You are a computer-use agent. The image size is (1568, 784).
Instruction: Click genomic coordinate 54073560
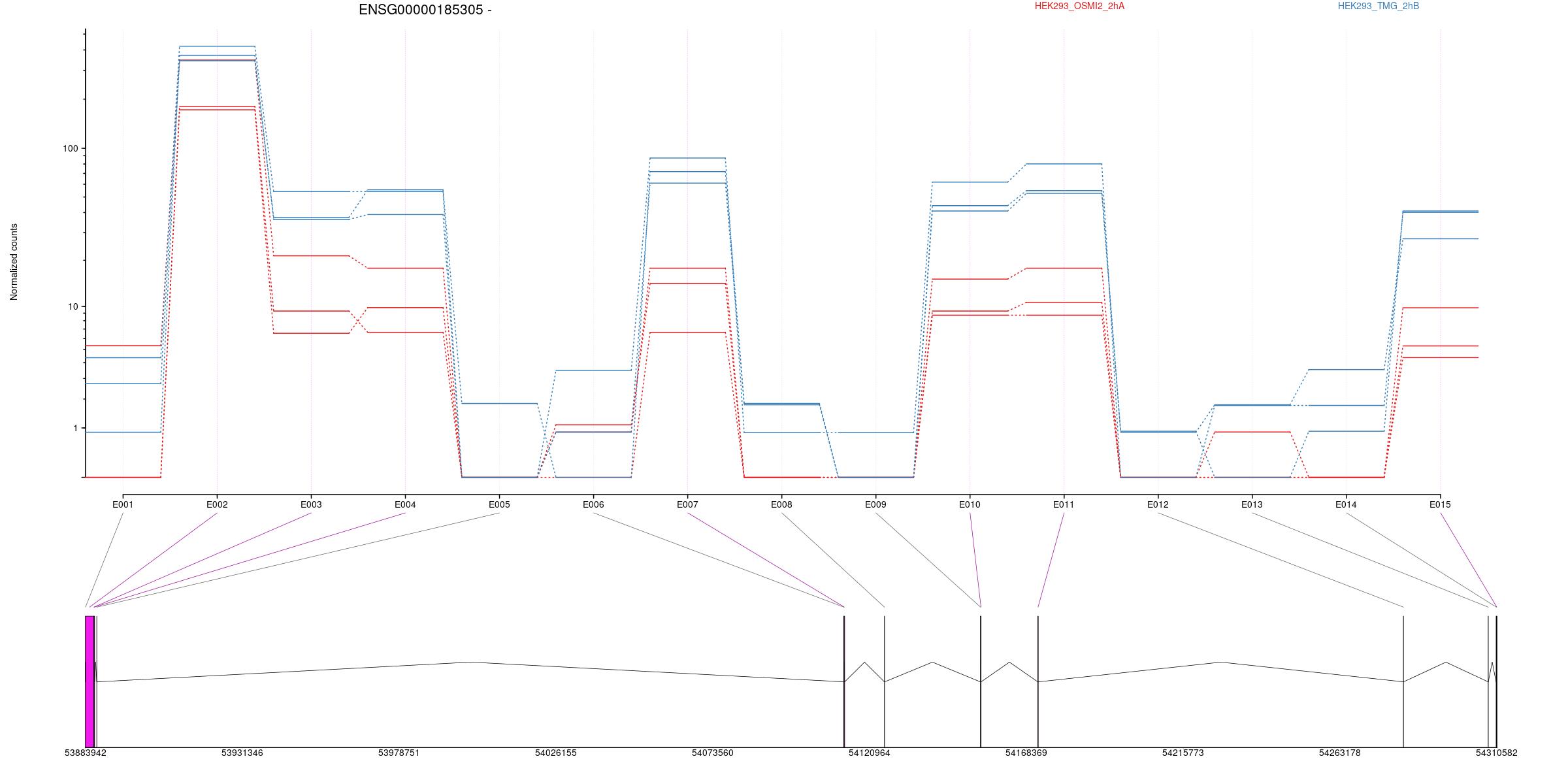click(x=713, y=753)
